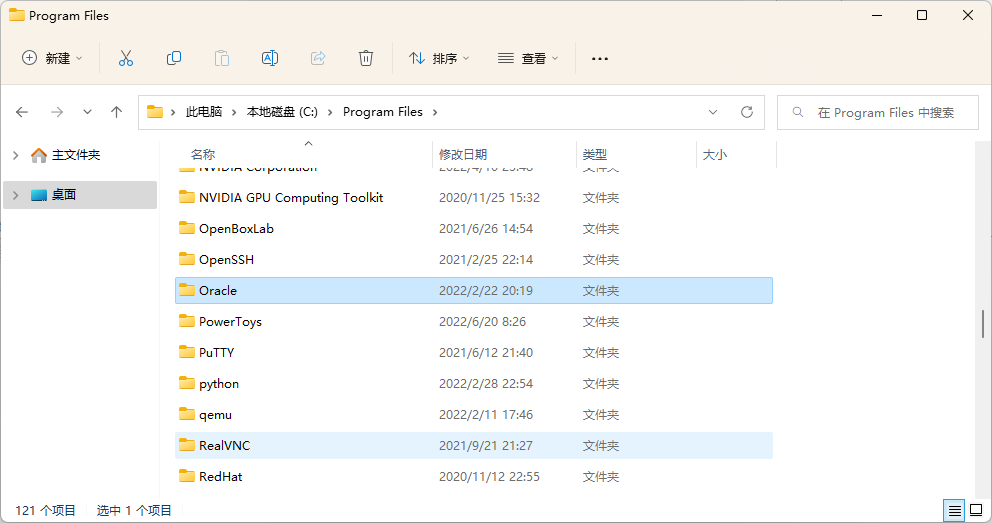
Task: Click the folder icon in address bar
Action: pyautogui.click(x=155, y=112)
